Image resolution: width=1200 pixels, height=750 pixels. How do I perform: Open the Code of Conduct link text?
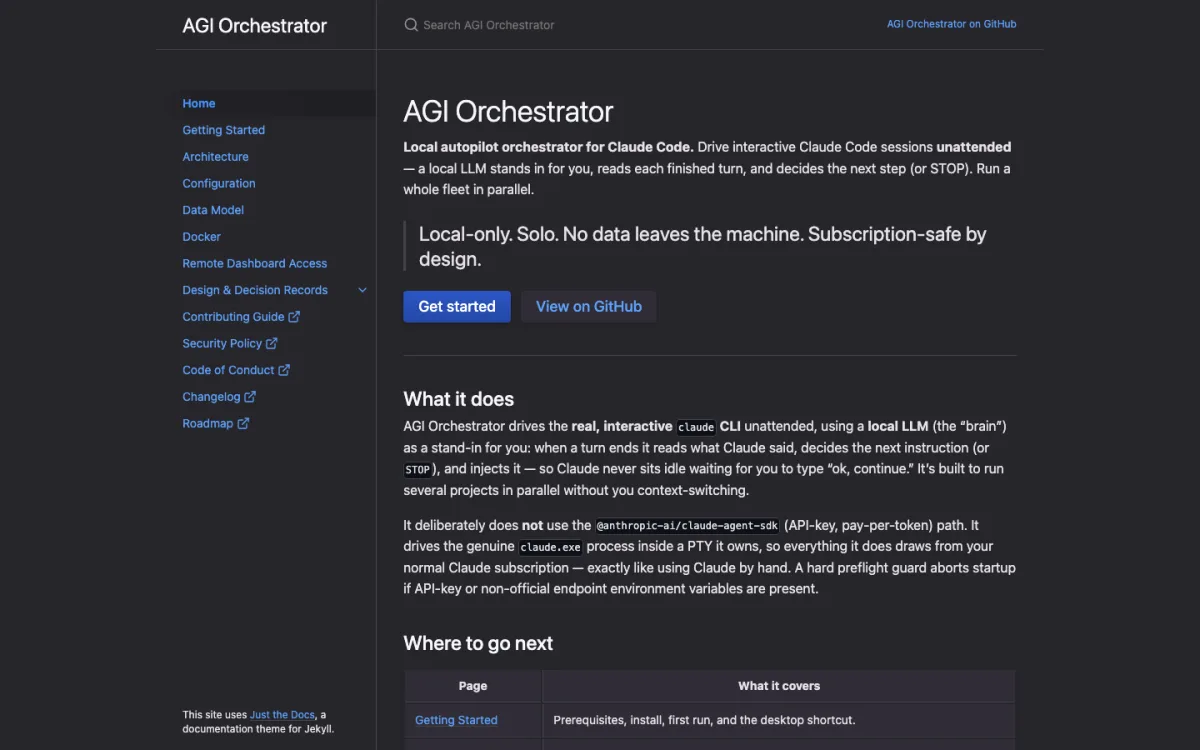(x=228, y=370)
